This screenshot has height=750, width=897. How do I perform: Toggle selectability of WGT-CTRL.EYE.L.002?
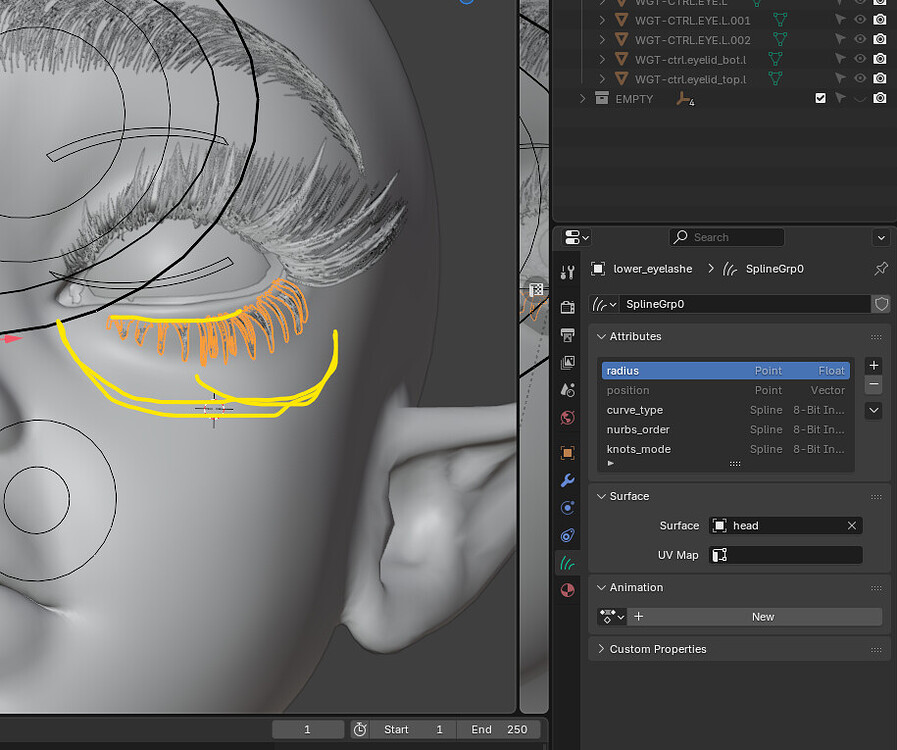tap(840, 39)
